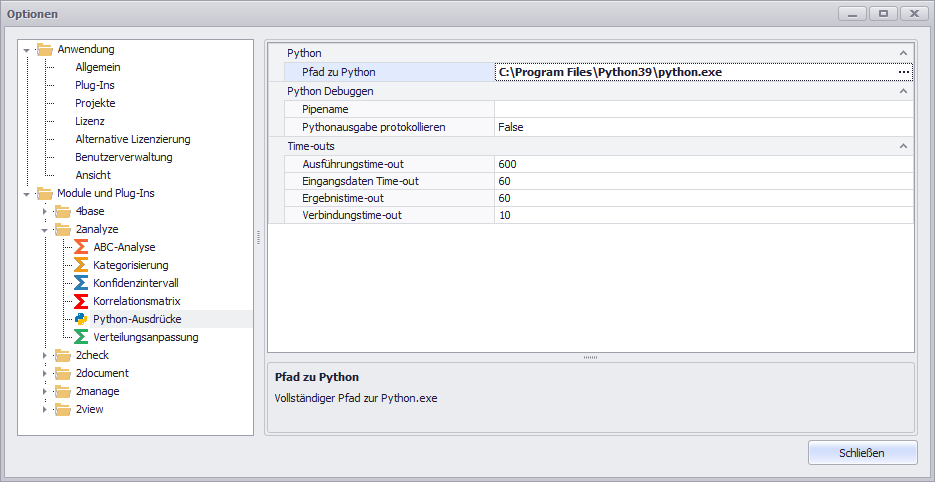Select the Ansicht tree item
Screen dimensions: 935x482
(93, 175)
